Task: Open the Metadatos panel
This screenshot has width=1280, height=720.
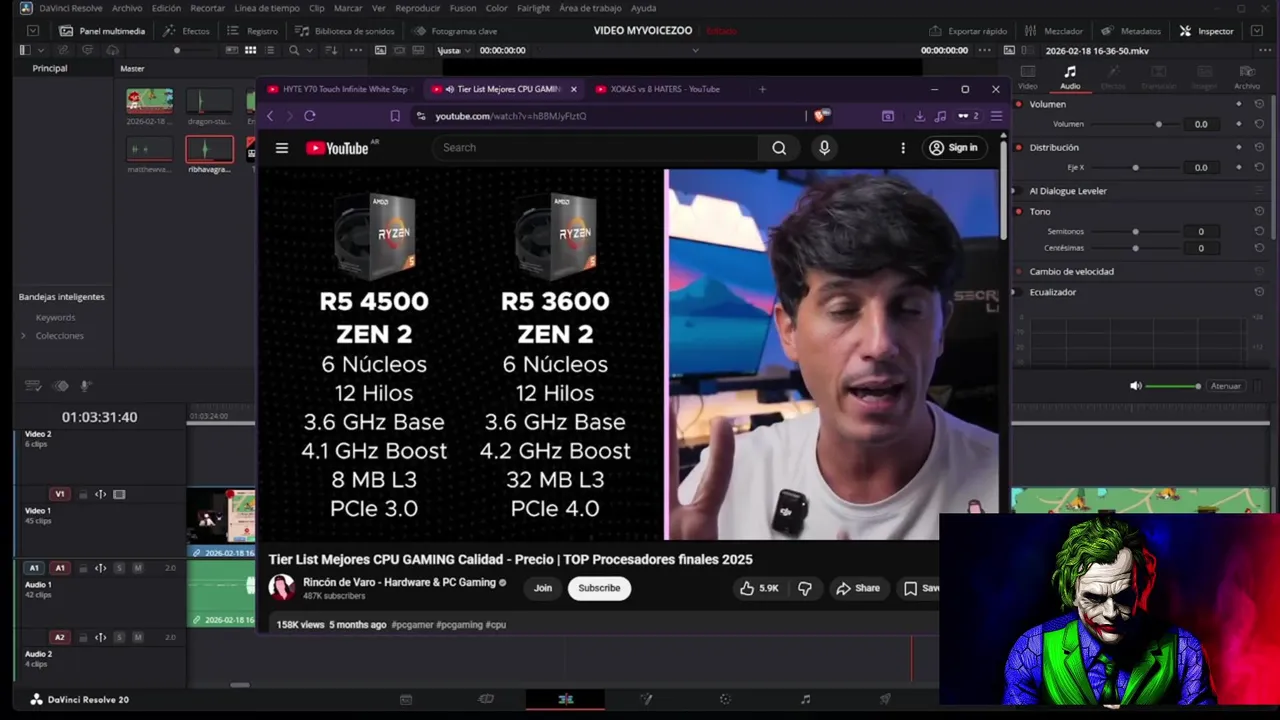Action: [1131, 31]
